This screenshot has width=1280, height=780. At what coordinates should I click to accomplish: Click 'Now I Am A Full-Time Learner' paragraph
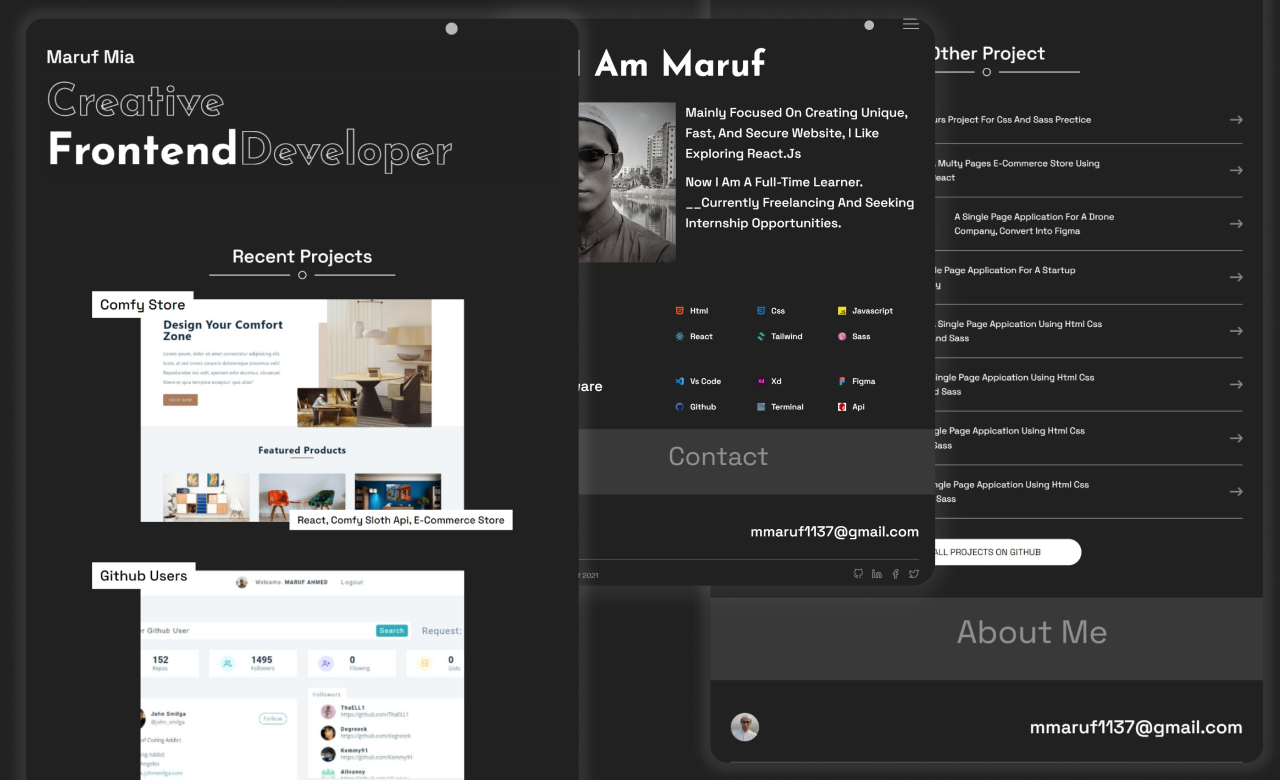click(x=800, y=203)
